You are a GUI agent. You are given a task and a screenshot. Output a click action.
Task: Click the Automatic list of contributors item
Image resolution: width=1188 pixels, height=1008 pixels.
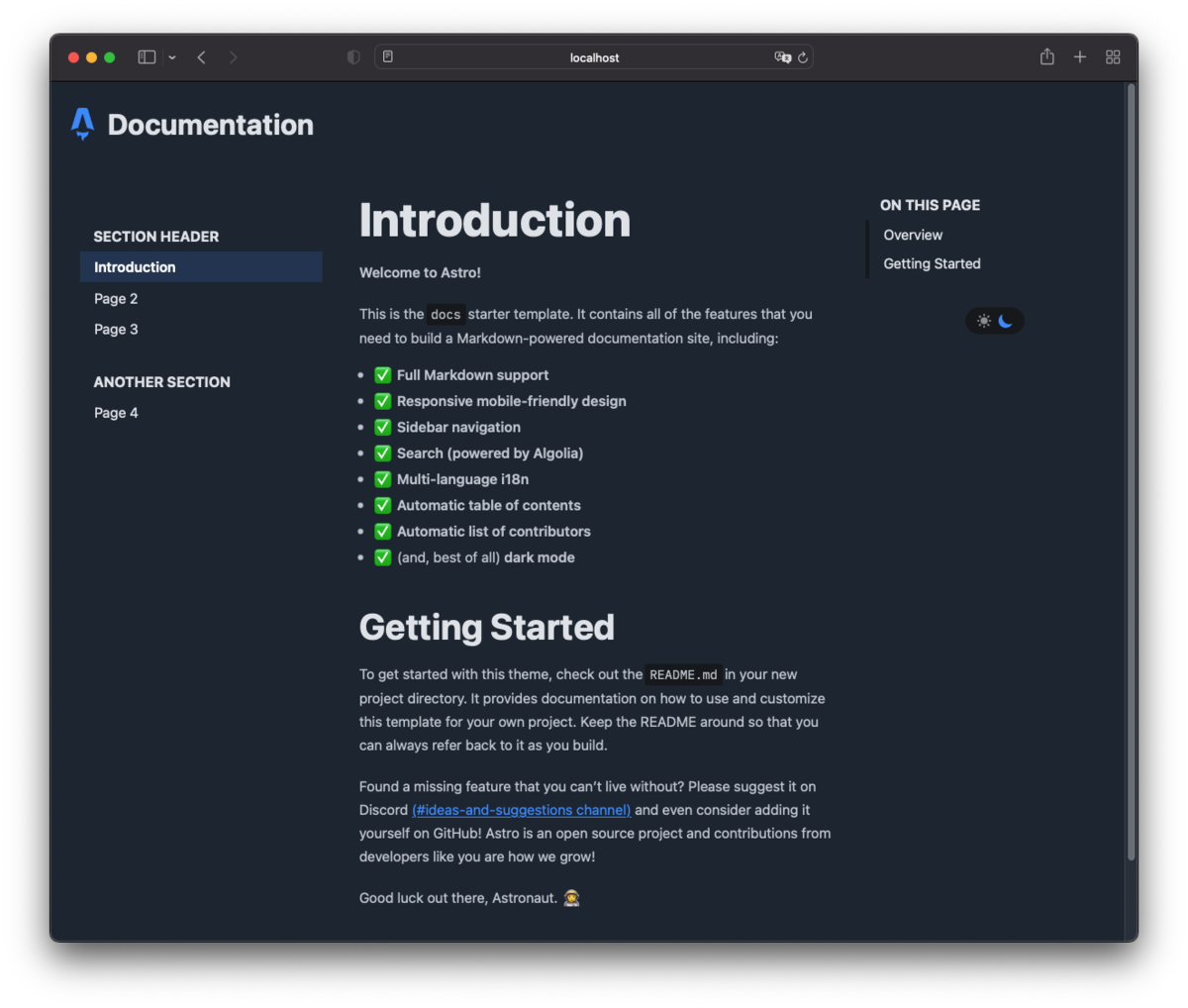(x=494, y=532)
